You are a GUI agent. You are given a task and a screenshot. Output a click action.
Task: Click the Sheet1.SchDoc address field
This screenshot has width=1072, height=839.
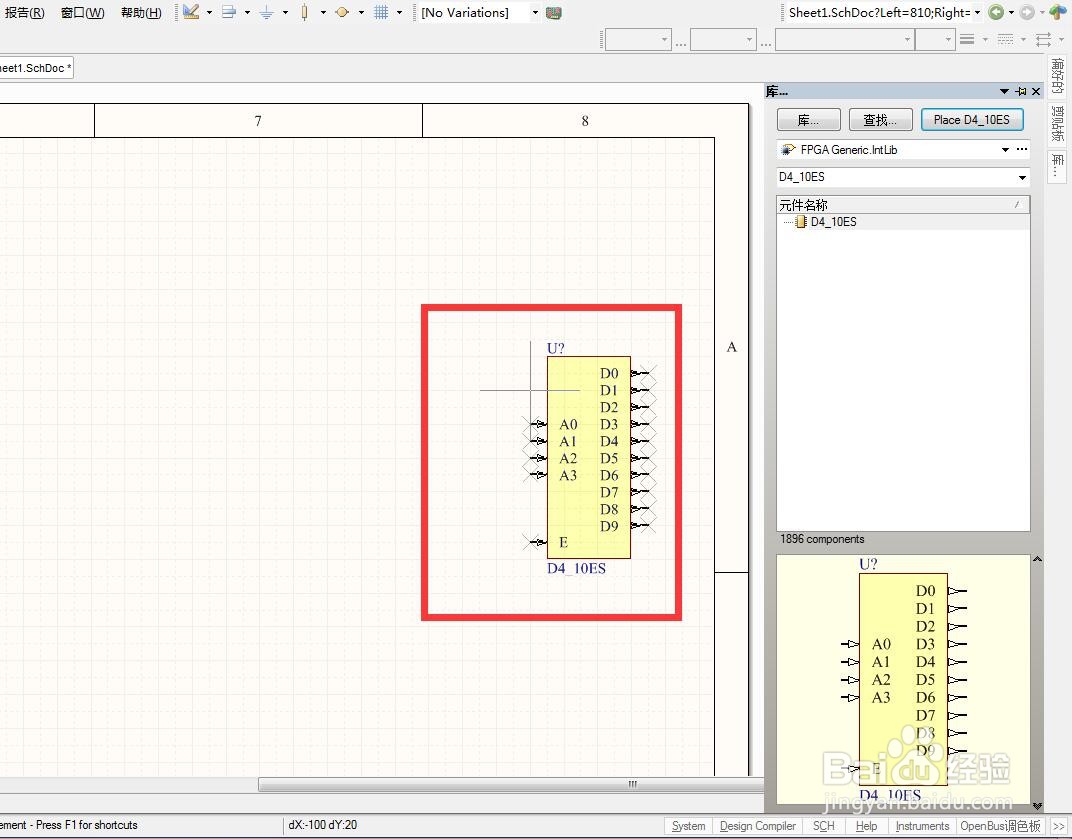coord(882,12)
